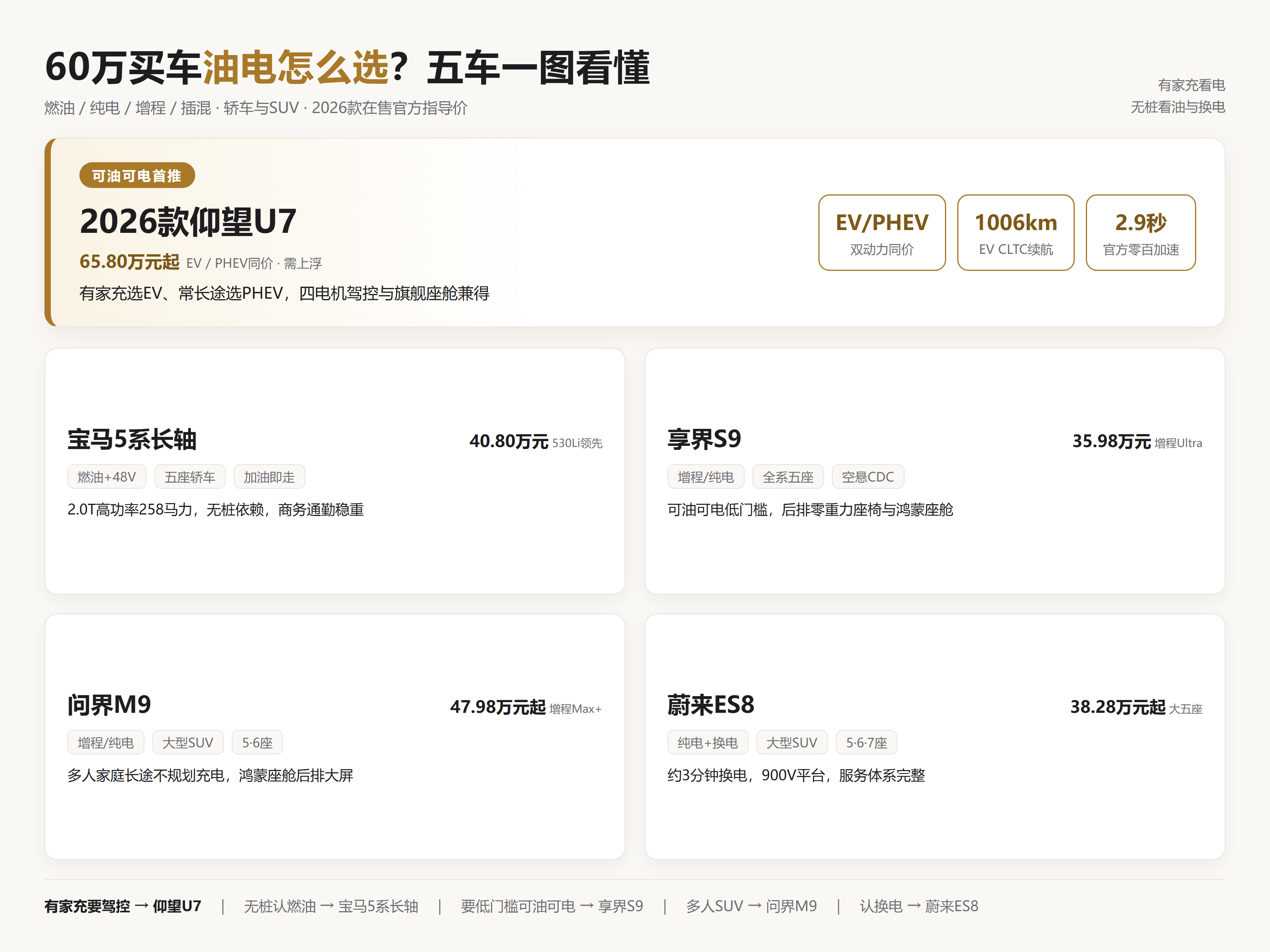Click the 35.98万元 price of 享界S9
This screenshot has width=1270, height=952.
(x=1112, y=441)
